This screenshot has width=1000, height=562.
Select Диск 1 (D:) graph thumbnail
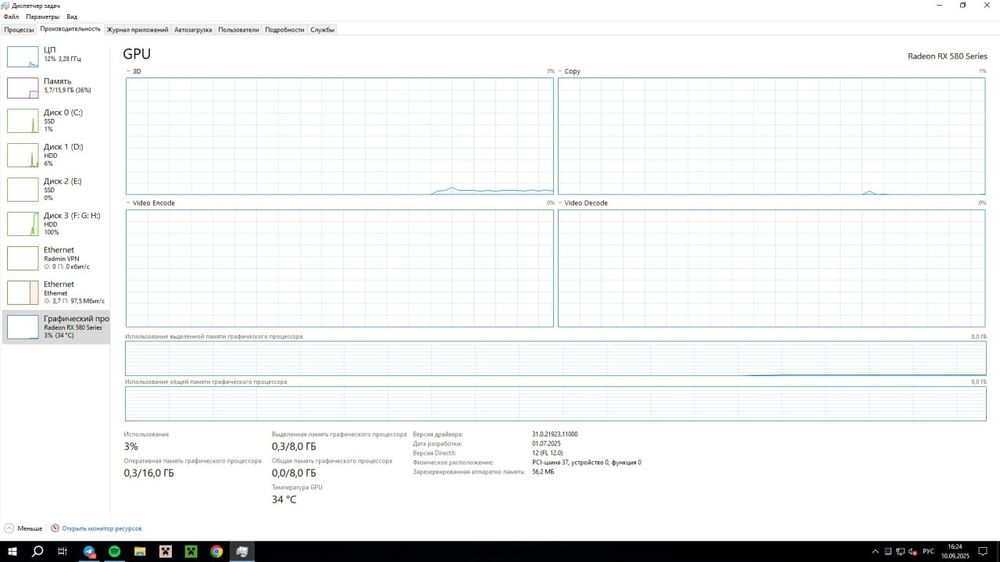click(x=23, y=156)
